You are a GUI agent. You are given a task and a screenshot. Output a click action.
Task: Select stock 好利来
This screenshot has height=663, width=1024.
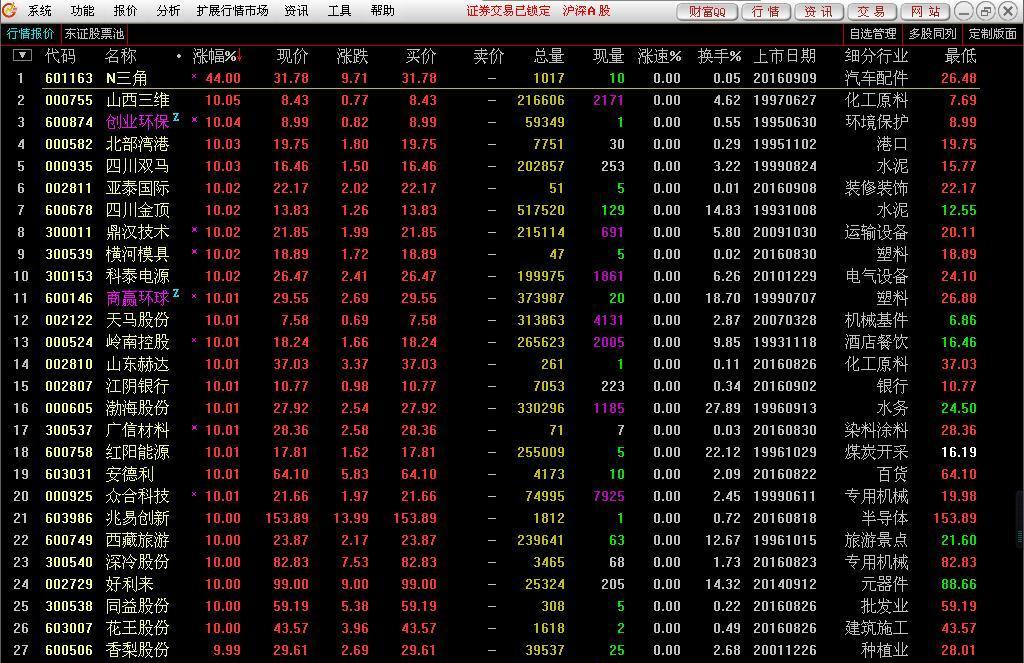[130, 585]
